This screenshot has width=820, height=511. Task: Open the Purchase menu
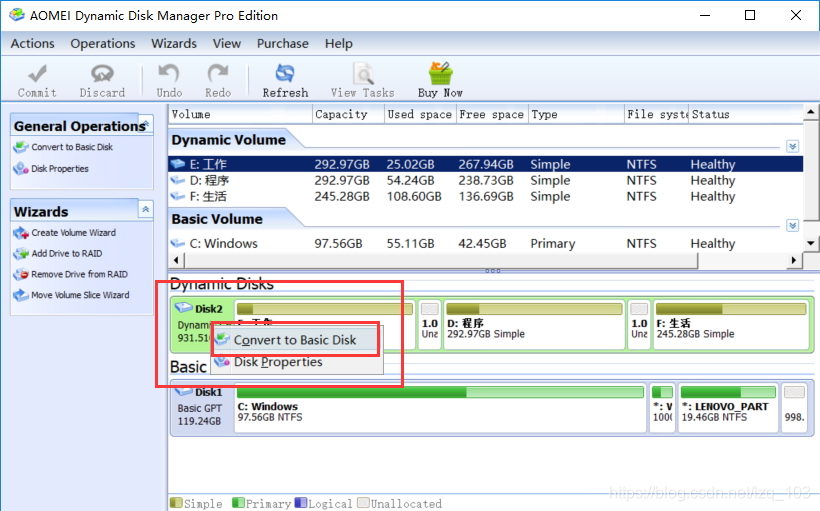point(283,43)
